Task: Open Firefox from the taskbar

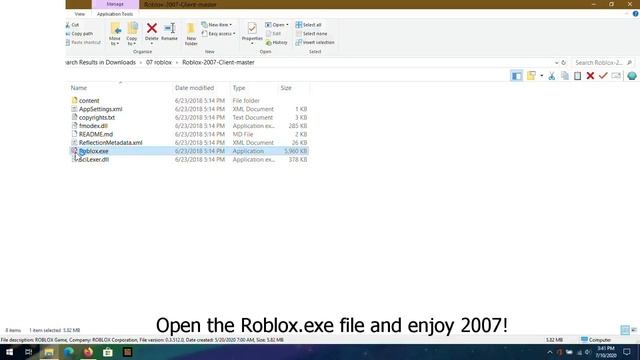Action: coord(88,352)
